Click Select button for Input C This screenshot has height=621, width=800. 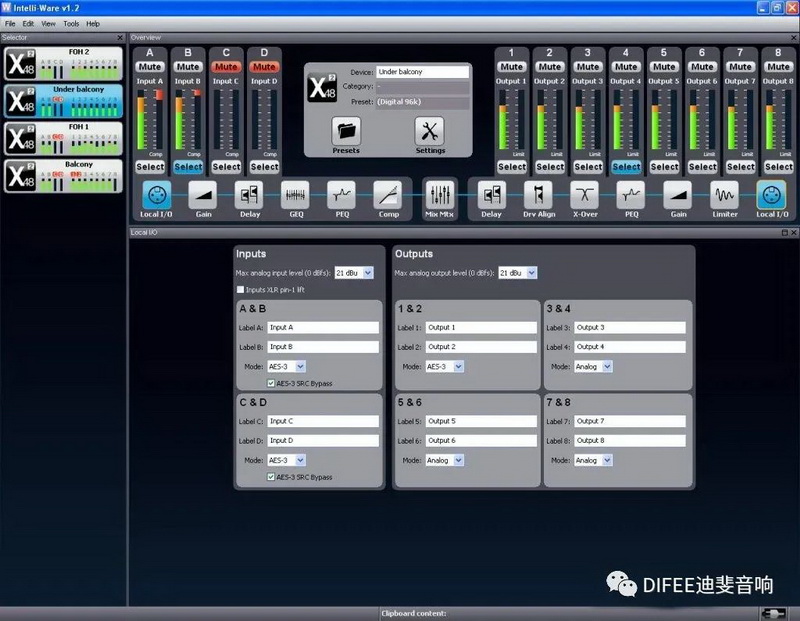point(227,167)
